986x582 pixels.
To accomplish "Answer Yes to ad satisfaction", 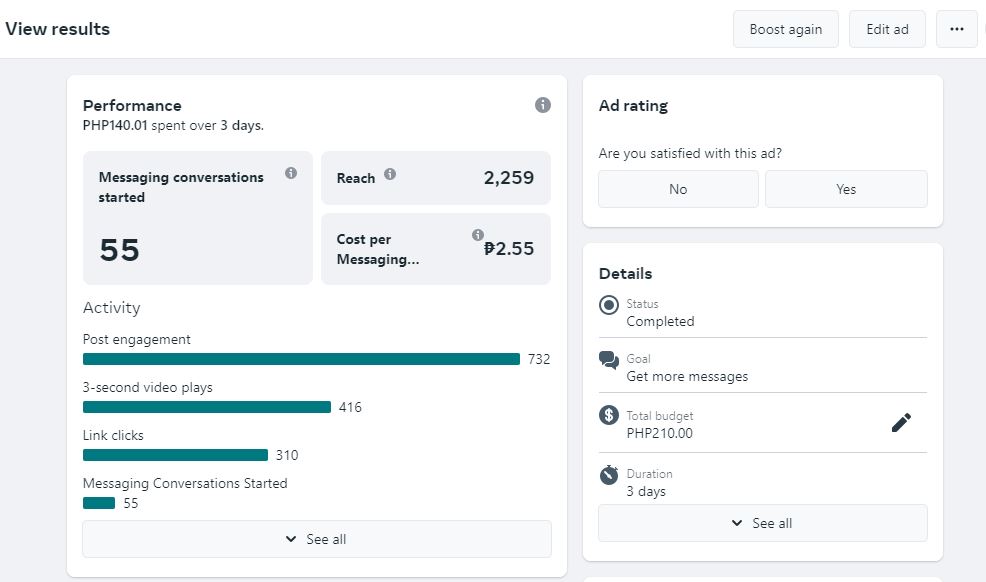I will 846,189.
